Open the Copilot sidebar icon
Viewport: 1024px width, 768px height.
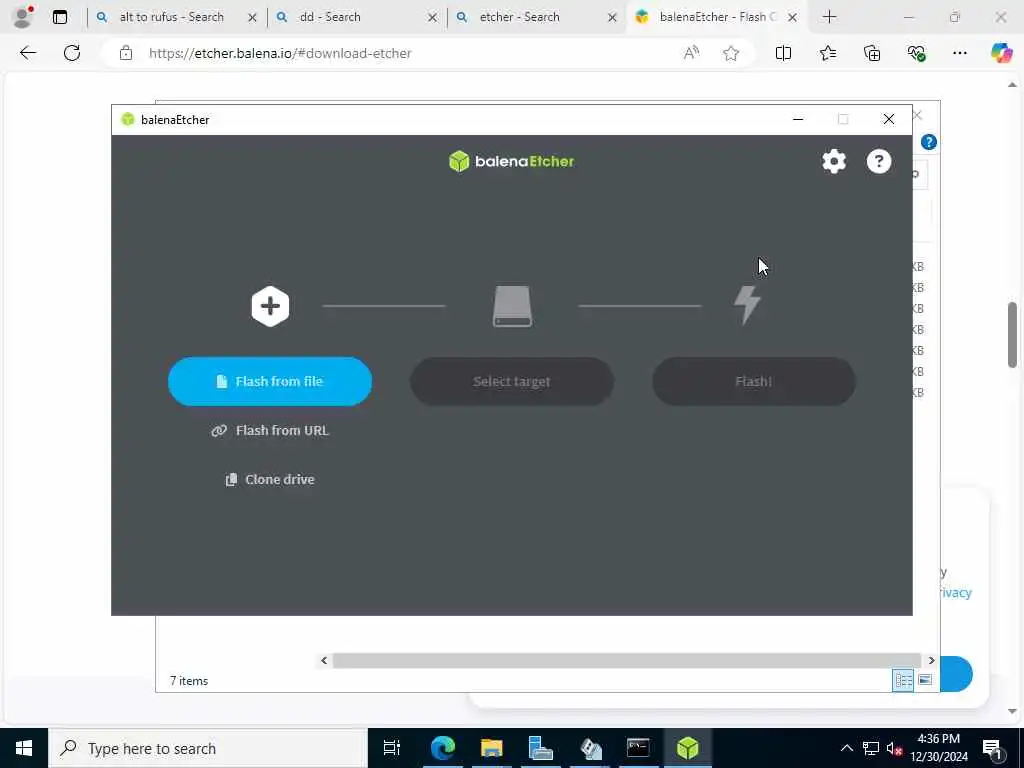(x=1001, y=53)
